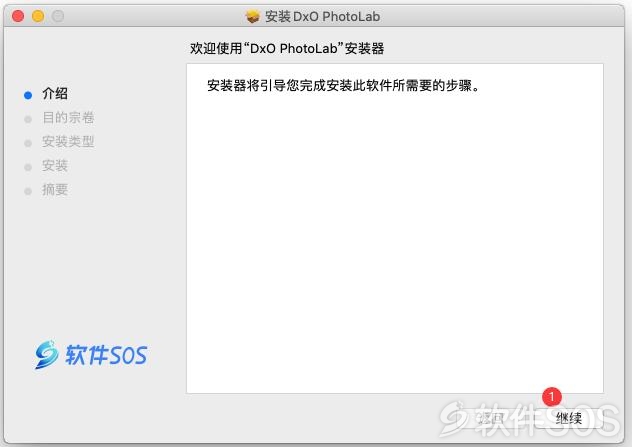Click the red number 1 badge
Screen dimensions: 632x447
click(x=552, y=397)
